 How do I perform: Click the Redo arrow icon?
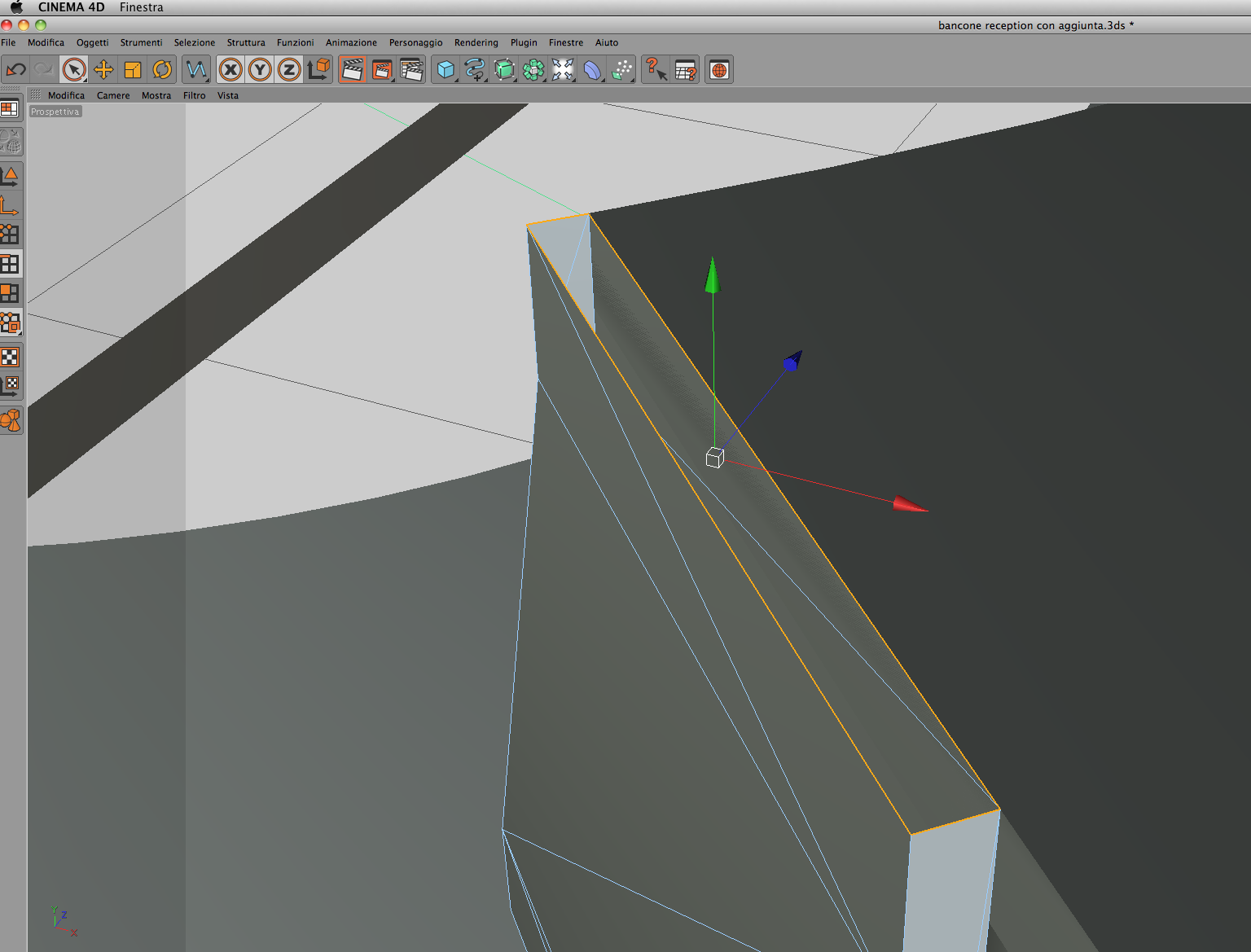[44, 70]
